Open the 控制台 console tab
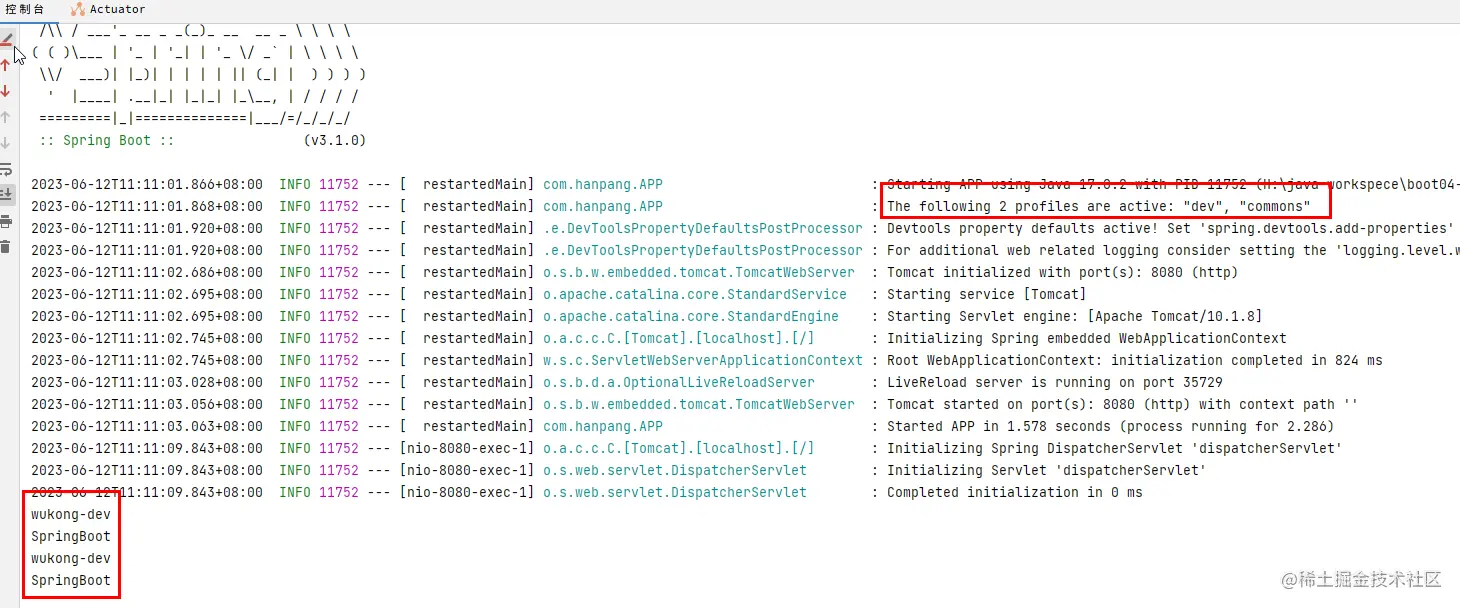 pos(25,9)
